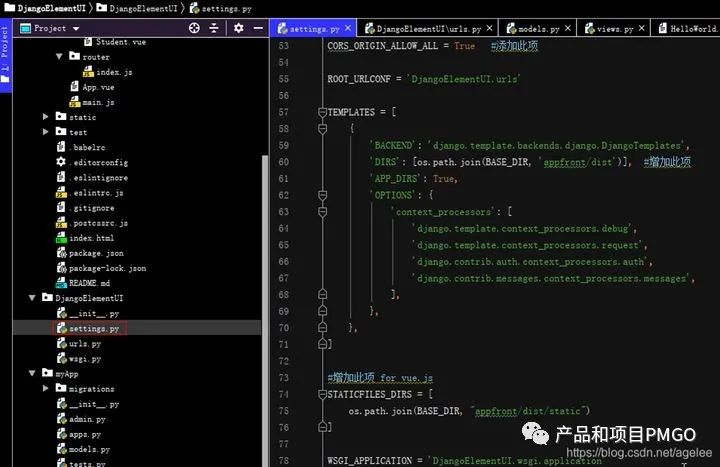Select package.json file

90,253
